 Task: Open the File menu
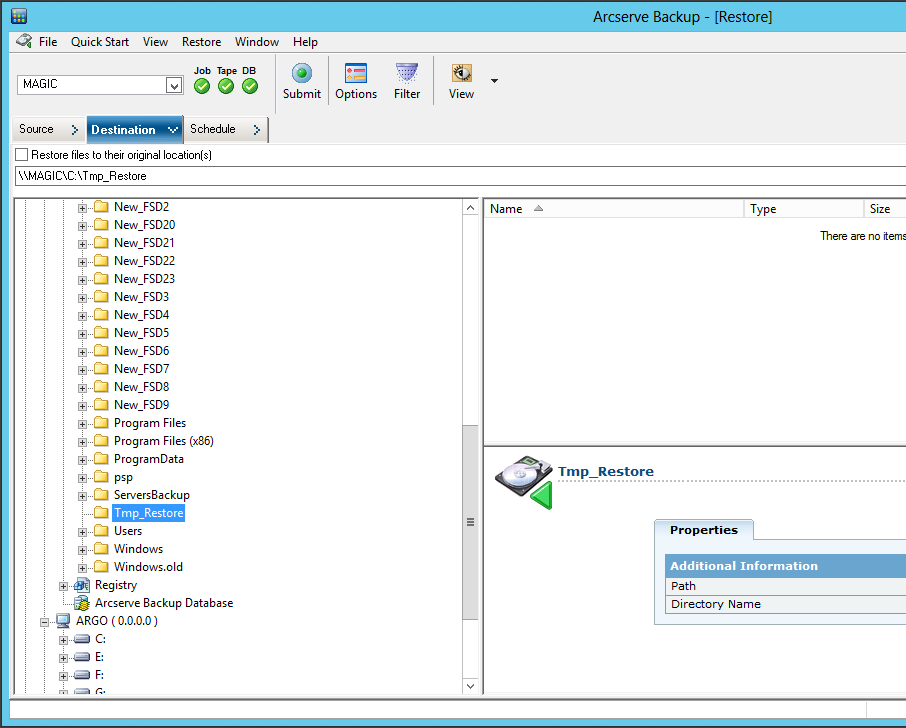pos(48,42)
